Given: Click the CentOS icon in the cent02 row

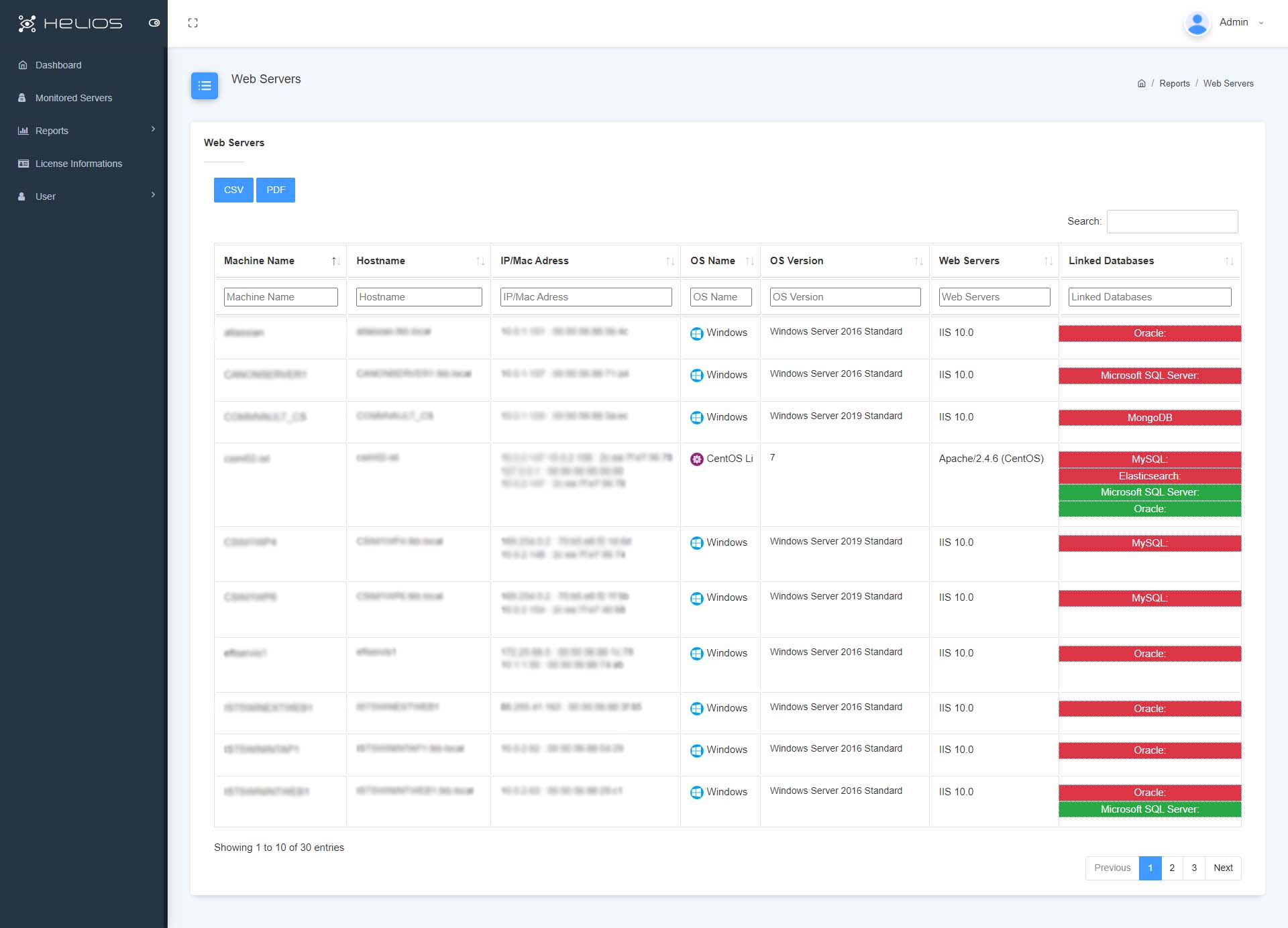Looking at the screenshot, I should 696,459.
